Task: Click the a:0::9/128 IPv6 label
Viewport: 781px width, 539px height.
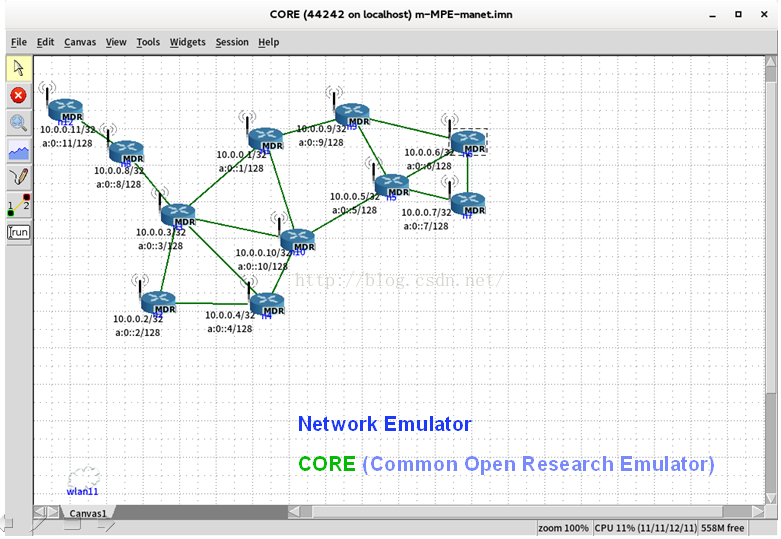Action: click(x=321, y=142)
